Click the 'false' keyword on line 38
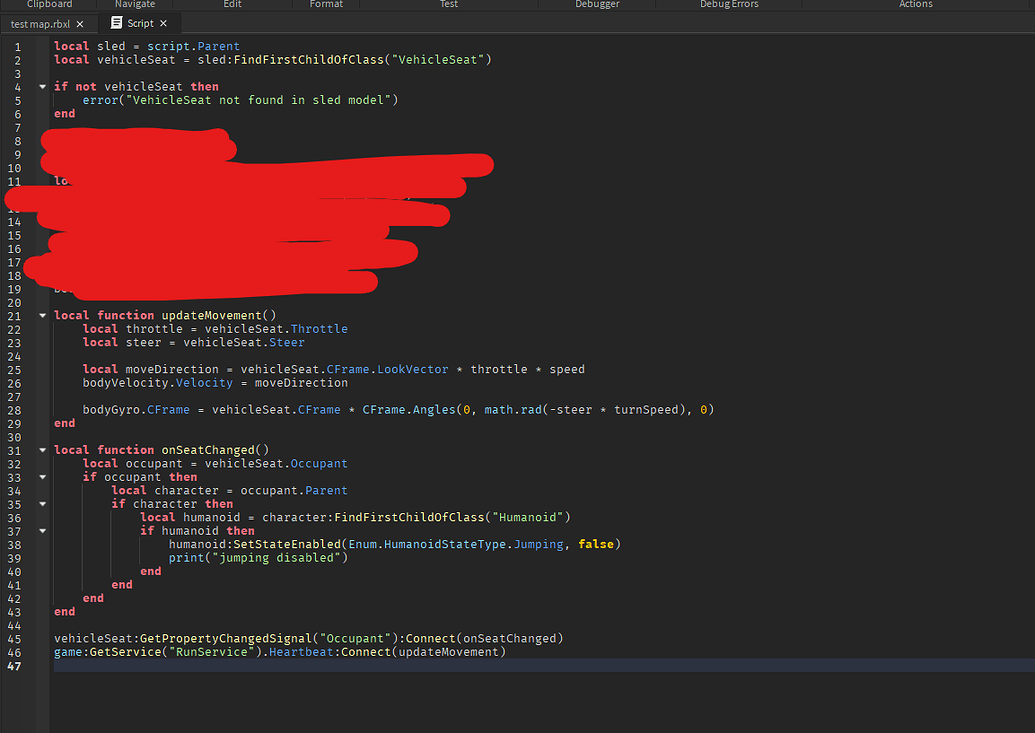The width and height of the screenshot is (1035, 733). tap(596, 544)
